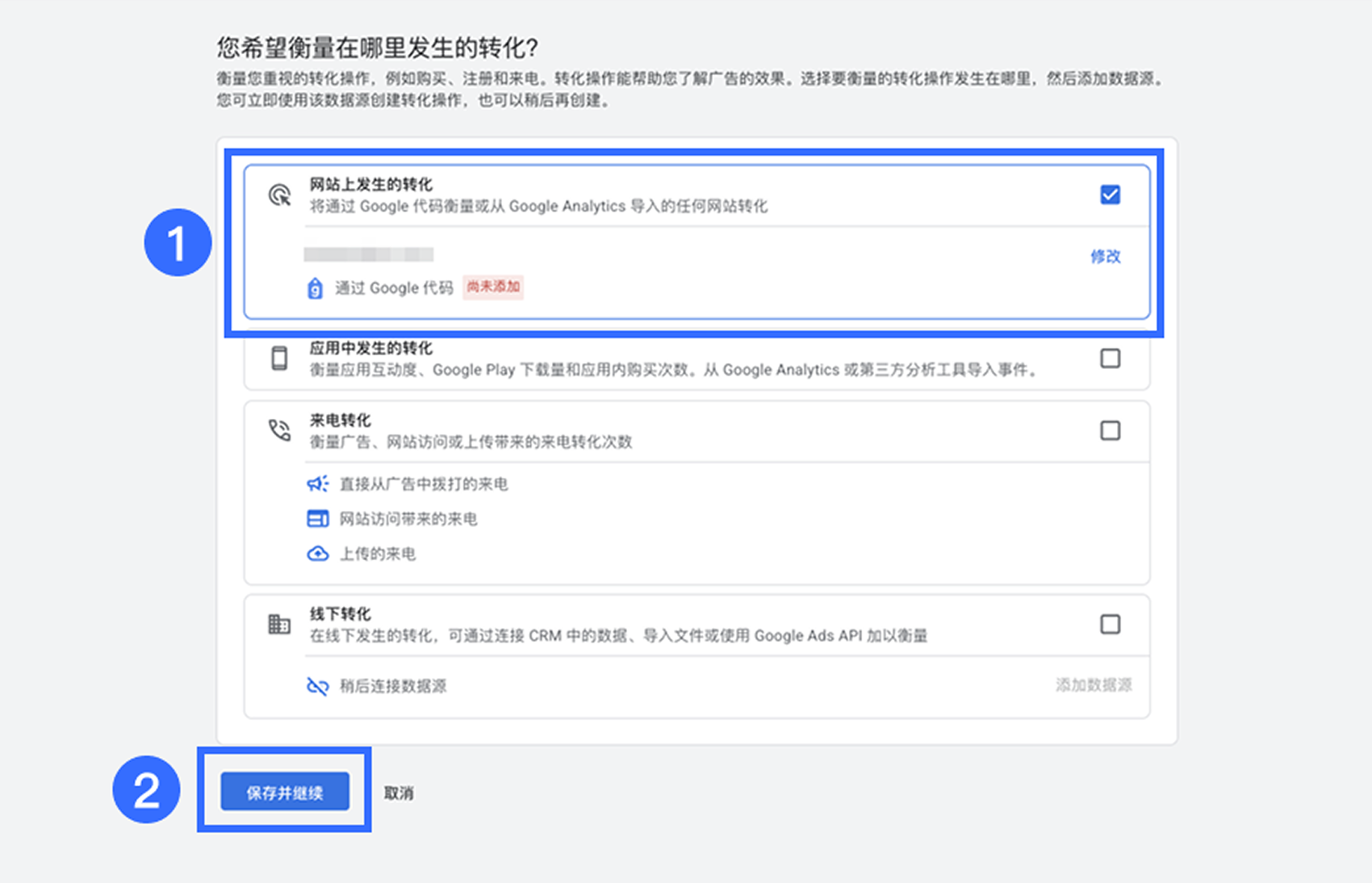Enable the 应用中发生的转化 checkbox

[x=1110, y=358]
